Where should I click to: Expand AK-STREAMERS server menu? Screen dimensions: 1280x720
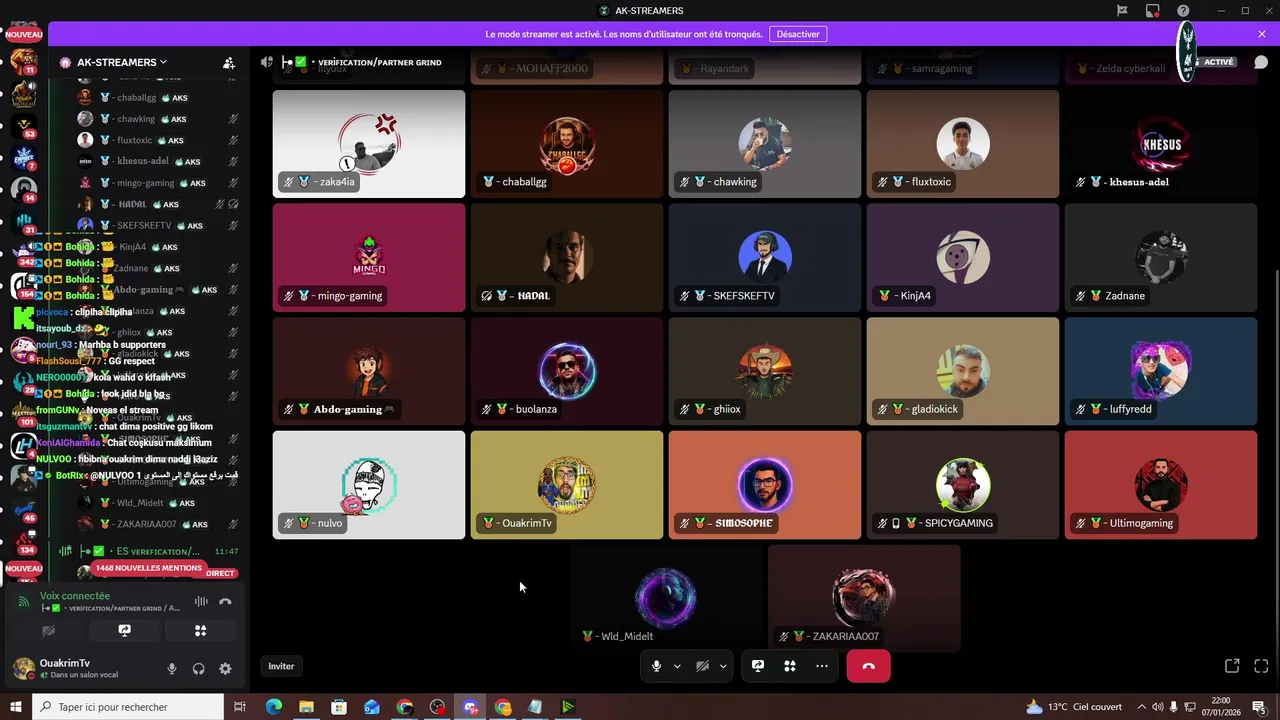[x=122, y=62]
